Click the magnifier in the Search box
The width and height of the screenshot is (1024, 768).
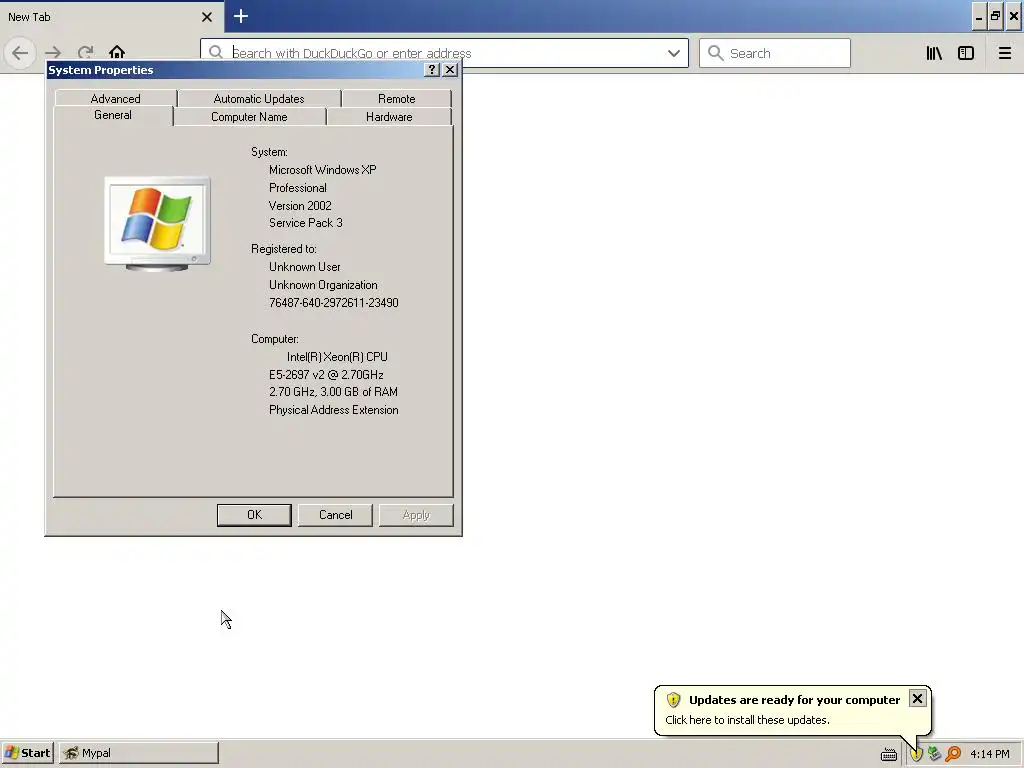coord(716,53)
